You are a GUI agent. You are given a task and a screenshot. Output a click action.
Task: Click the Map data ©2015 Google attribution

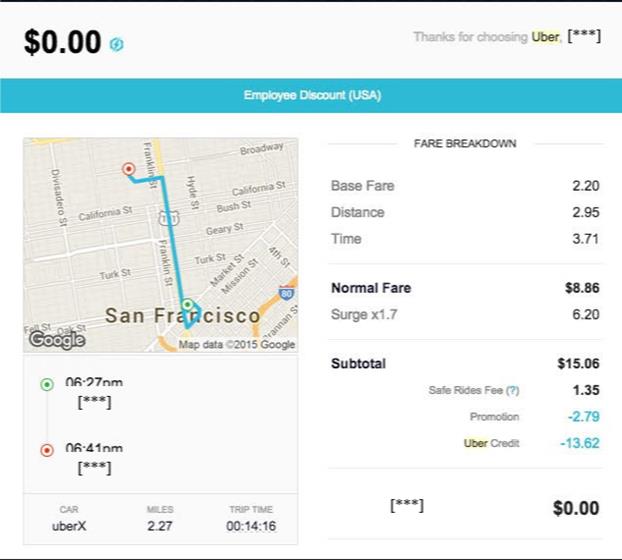[237, 345]
